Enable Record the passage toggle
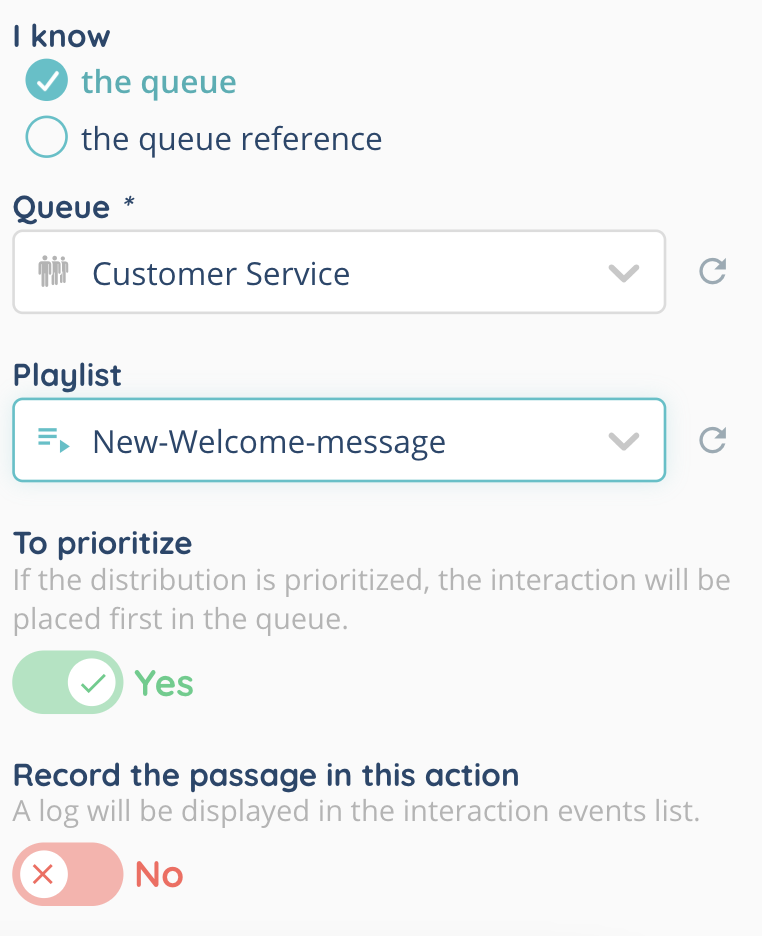This screenshot has width=762, height=936. click(67, 875)
